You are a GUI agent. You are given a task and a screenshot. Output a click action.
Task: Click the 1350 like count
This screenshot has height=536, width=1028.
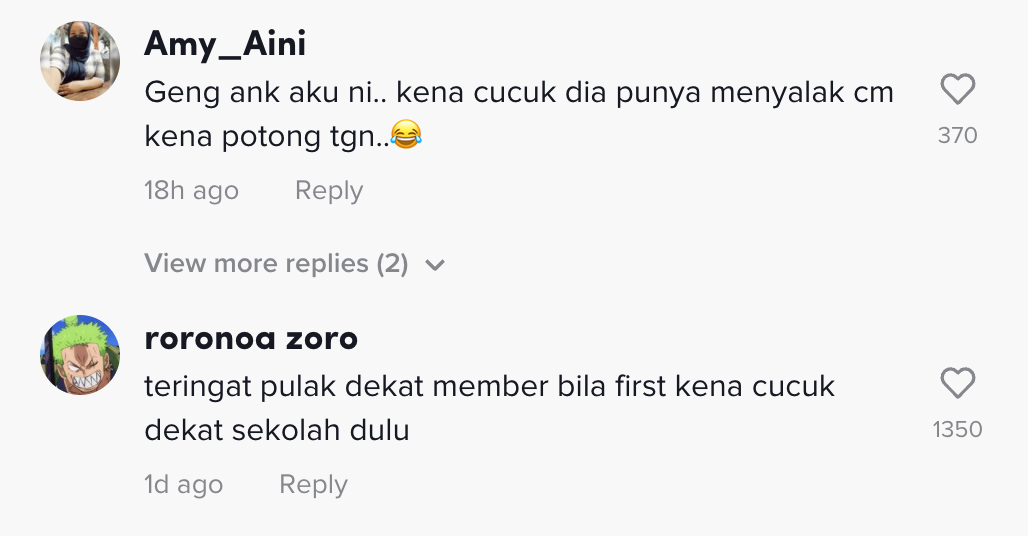pyautogui.click(x=957, y=429)
